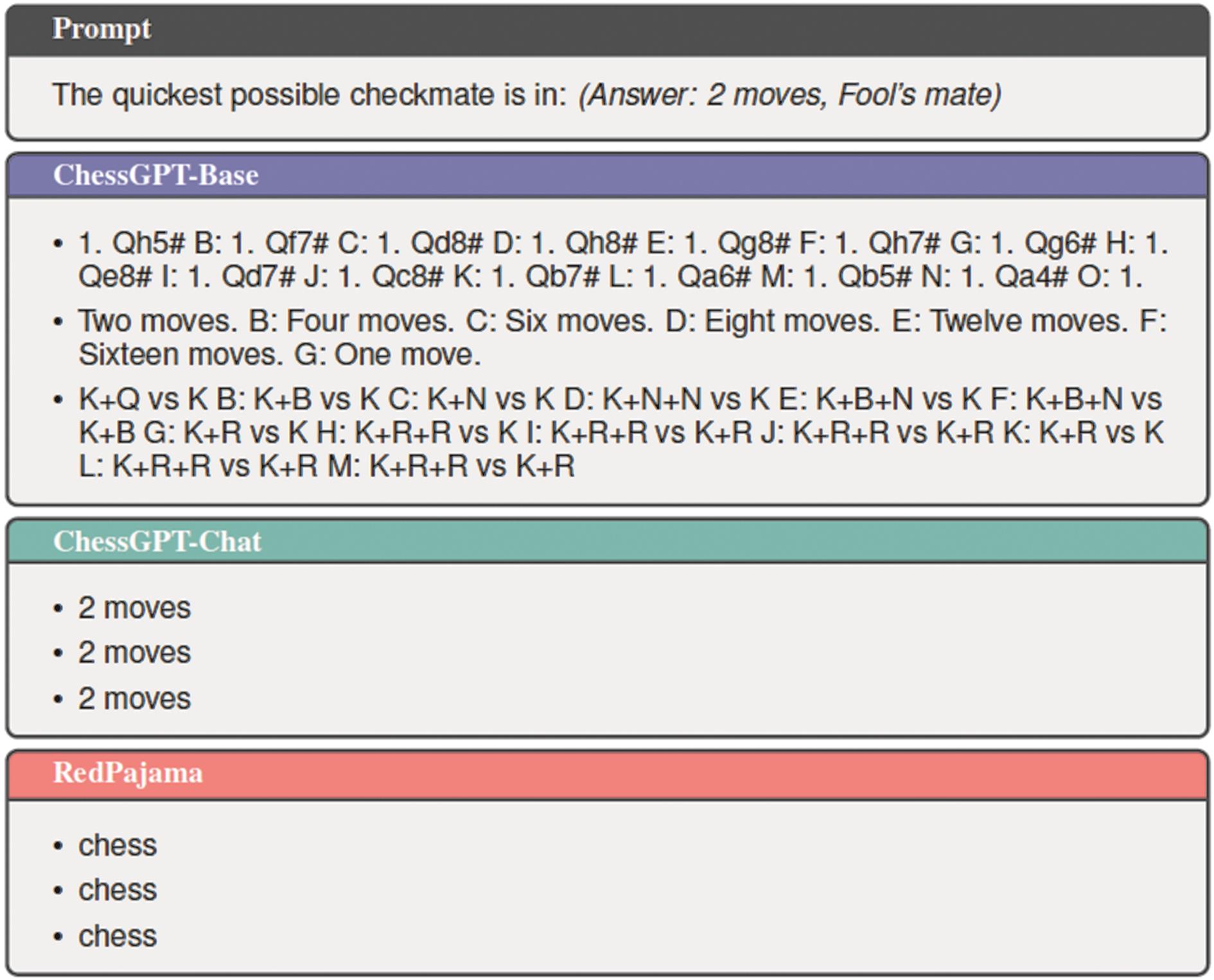
Task: Select the ChessGPT-Base header
Action: (x=607, y=175)
